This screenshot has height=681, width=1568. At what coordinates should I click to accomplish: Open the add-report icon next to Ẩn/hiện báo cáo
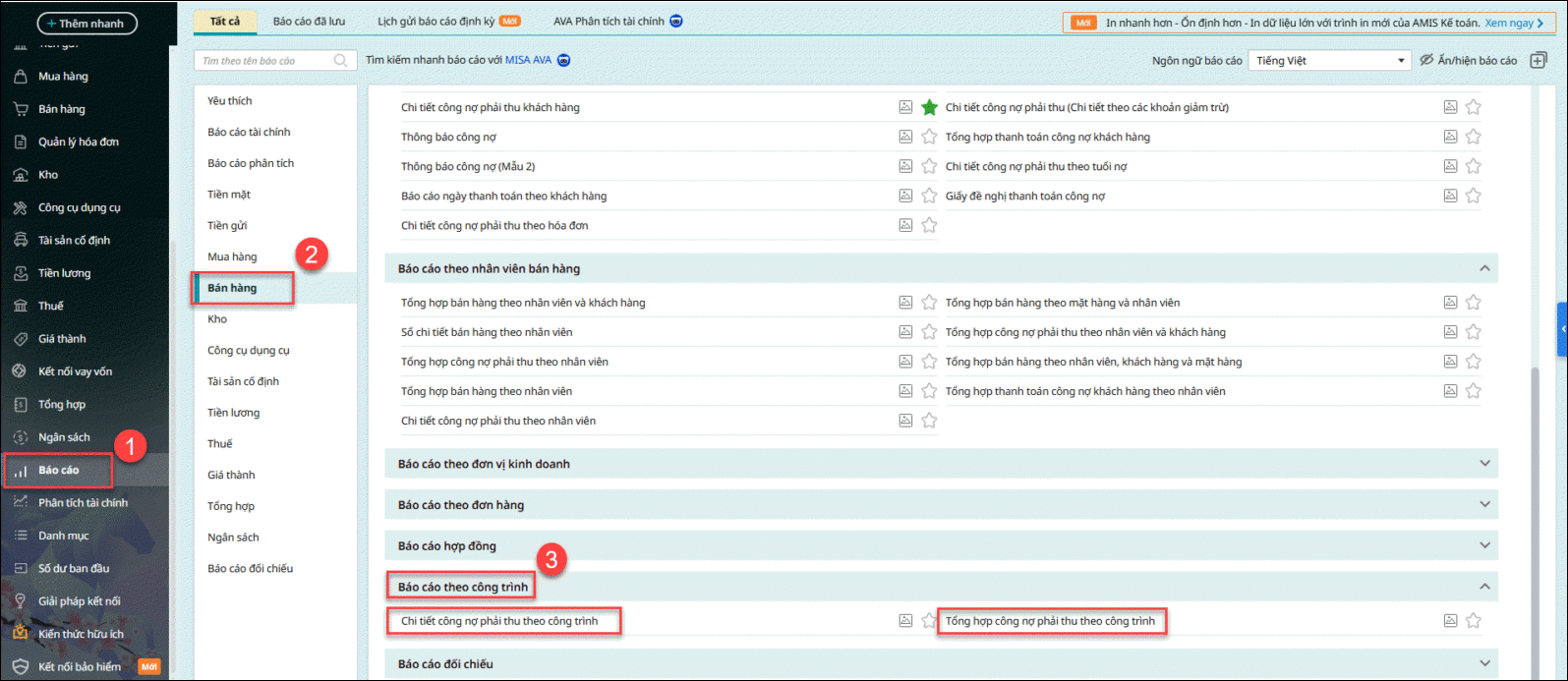click(x=1539, y=60)
